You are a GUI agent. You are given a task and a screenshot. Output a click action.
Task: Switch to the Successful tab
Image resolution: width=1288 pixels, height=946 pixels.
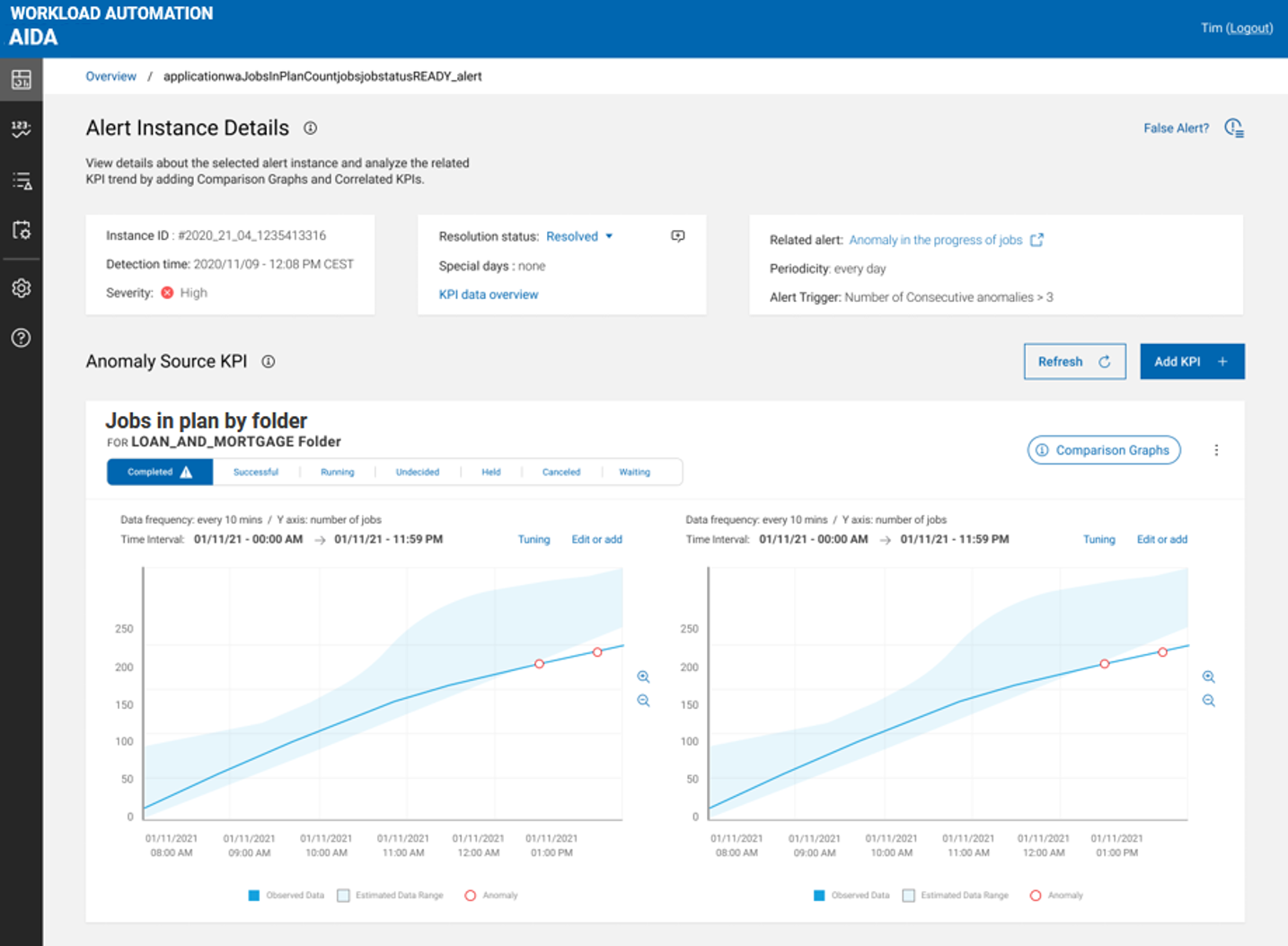[256, 472]
